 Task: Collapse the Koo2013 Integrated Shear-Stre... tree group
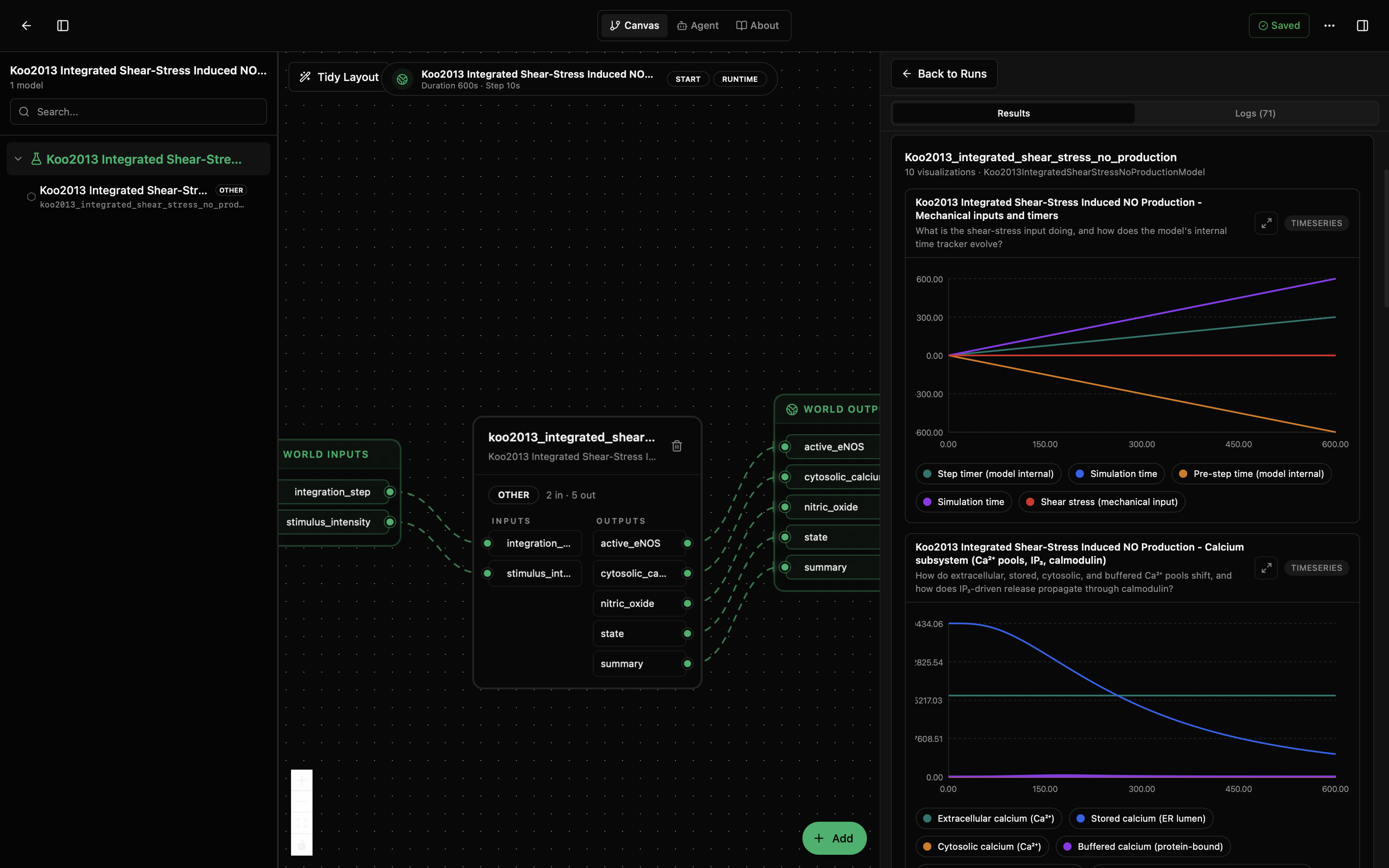coord(18,159)
